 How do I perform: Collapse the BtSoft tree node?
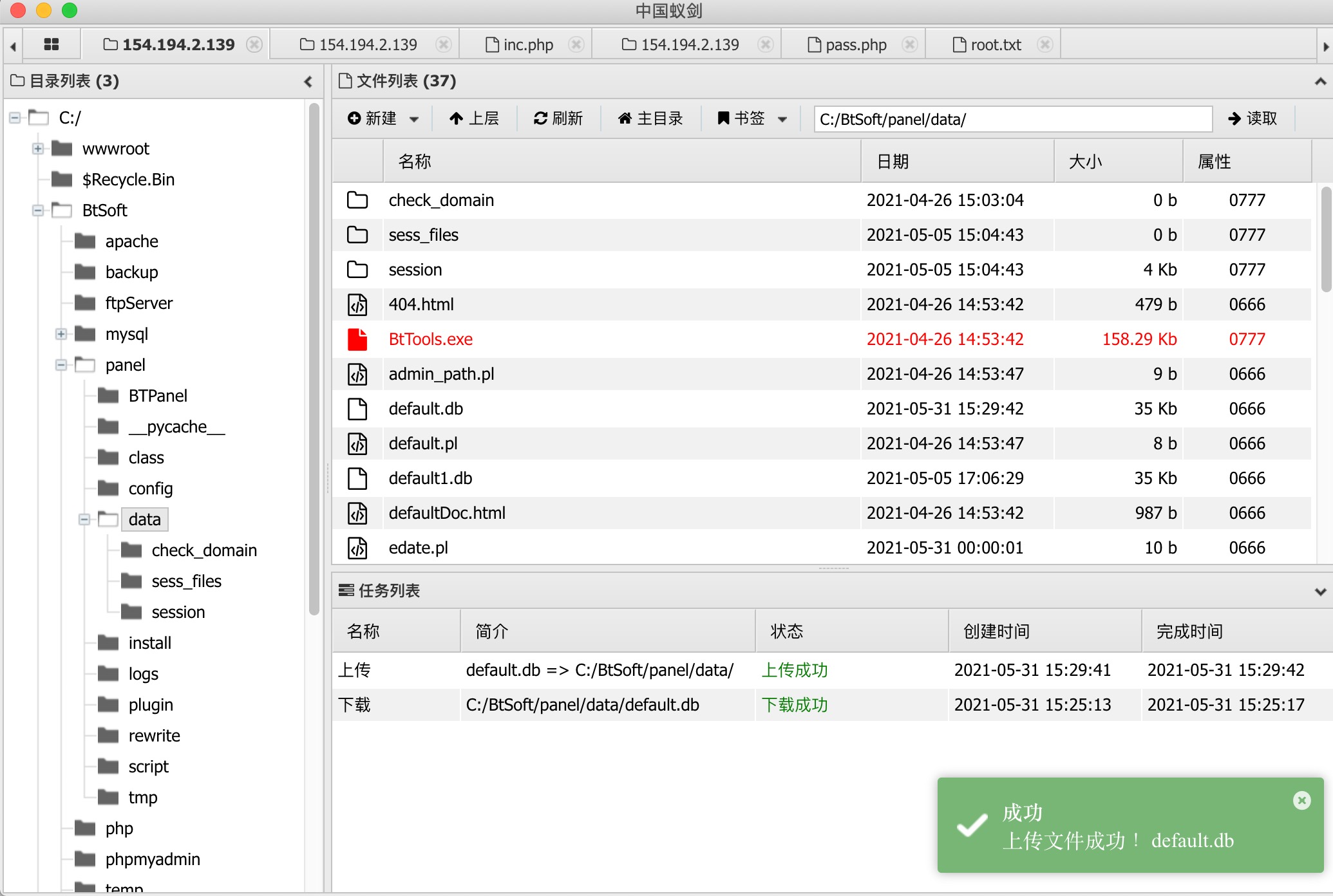[x=38, y=210]
